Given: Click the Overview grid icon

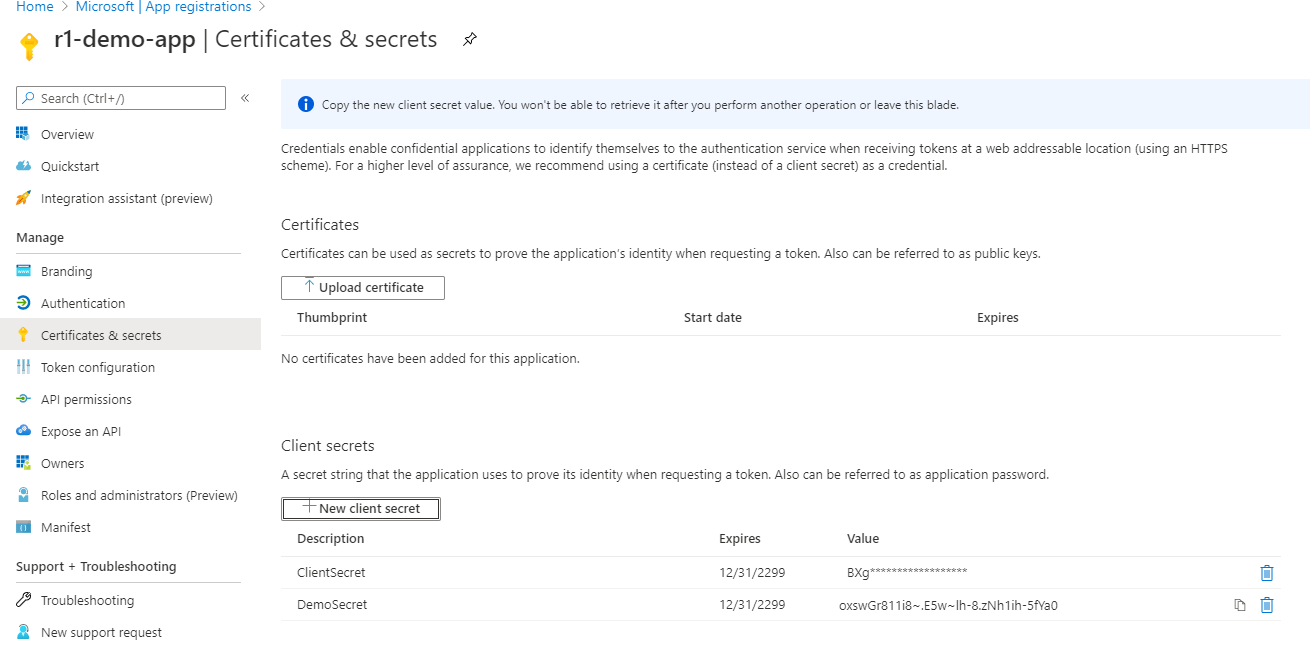Looking at the screenshot, I should (x=23, y=134).
